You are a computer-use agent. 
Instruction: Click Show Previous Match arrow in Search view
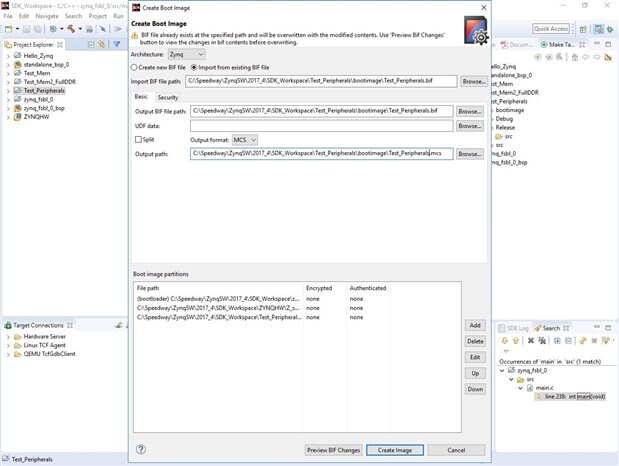(516, 340)
